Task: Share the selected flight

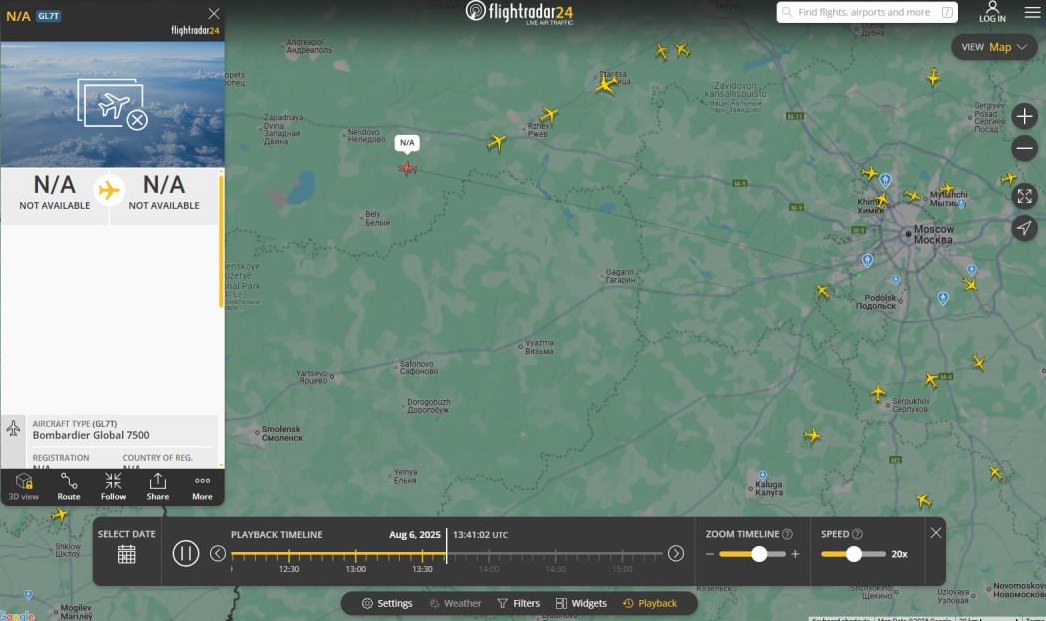Action: (x=158, y=486)
